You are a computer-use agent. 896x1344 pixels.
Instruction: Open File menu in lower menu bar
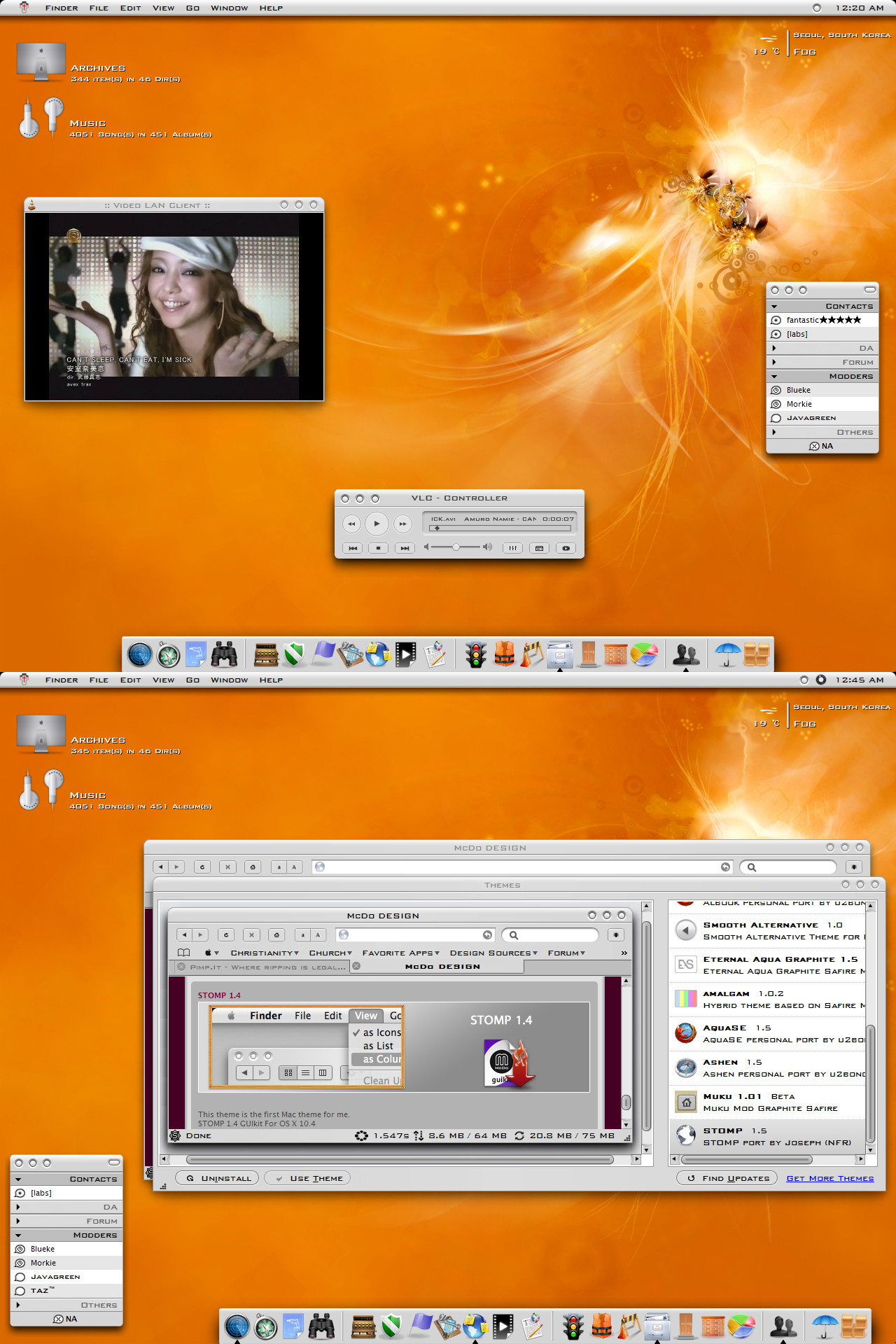[99, 680]
